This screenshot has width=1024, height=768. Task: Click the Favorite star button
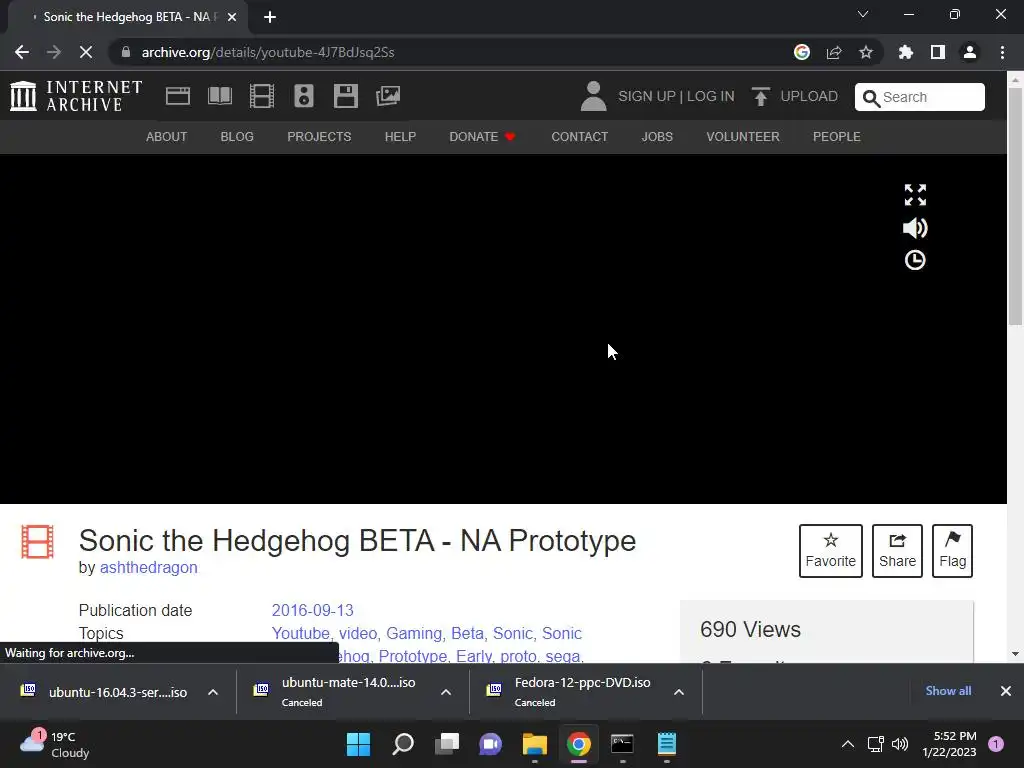(x=831, y=551)
